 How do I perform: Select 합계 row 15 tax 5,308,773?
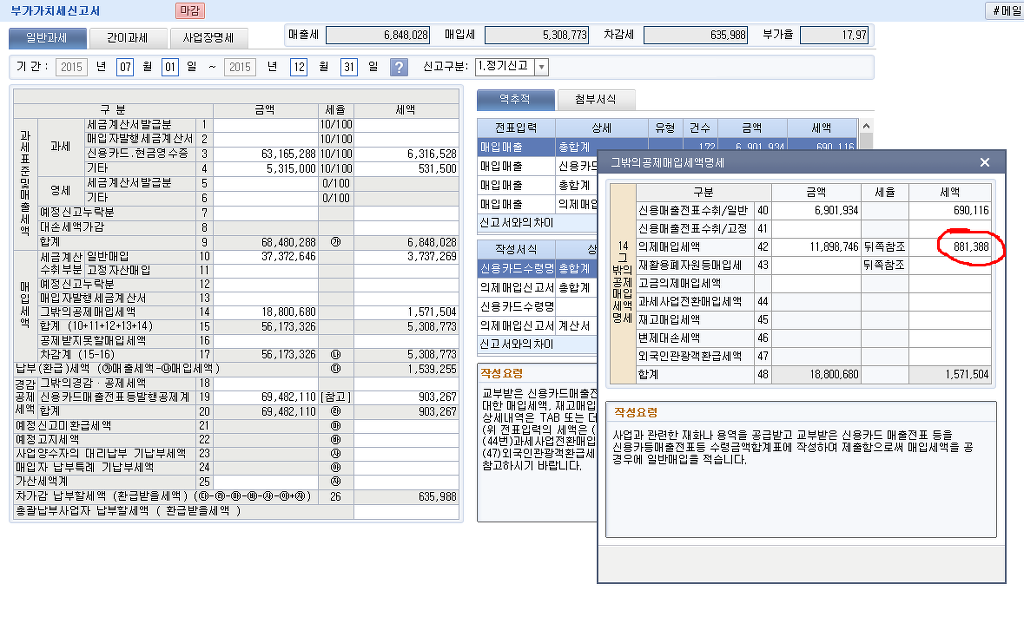coord(406,326)
